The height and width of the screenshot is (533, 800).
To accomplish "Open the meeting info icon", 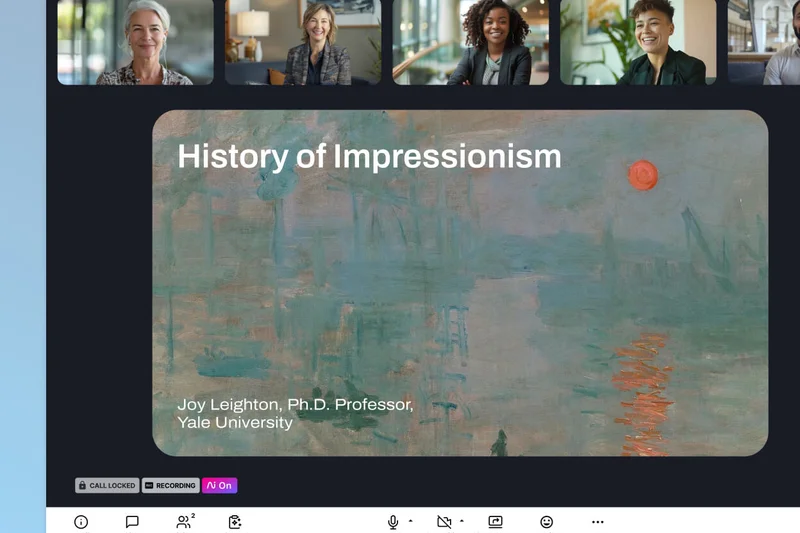I will point(81,522).
